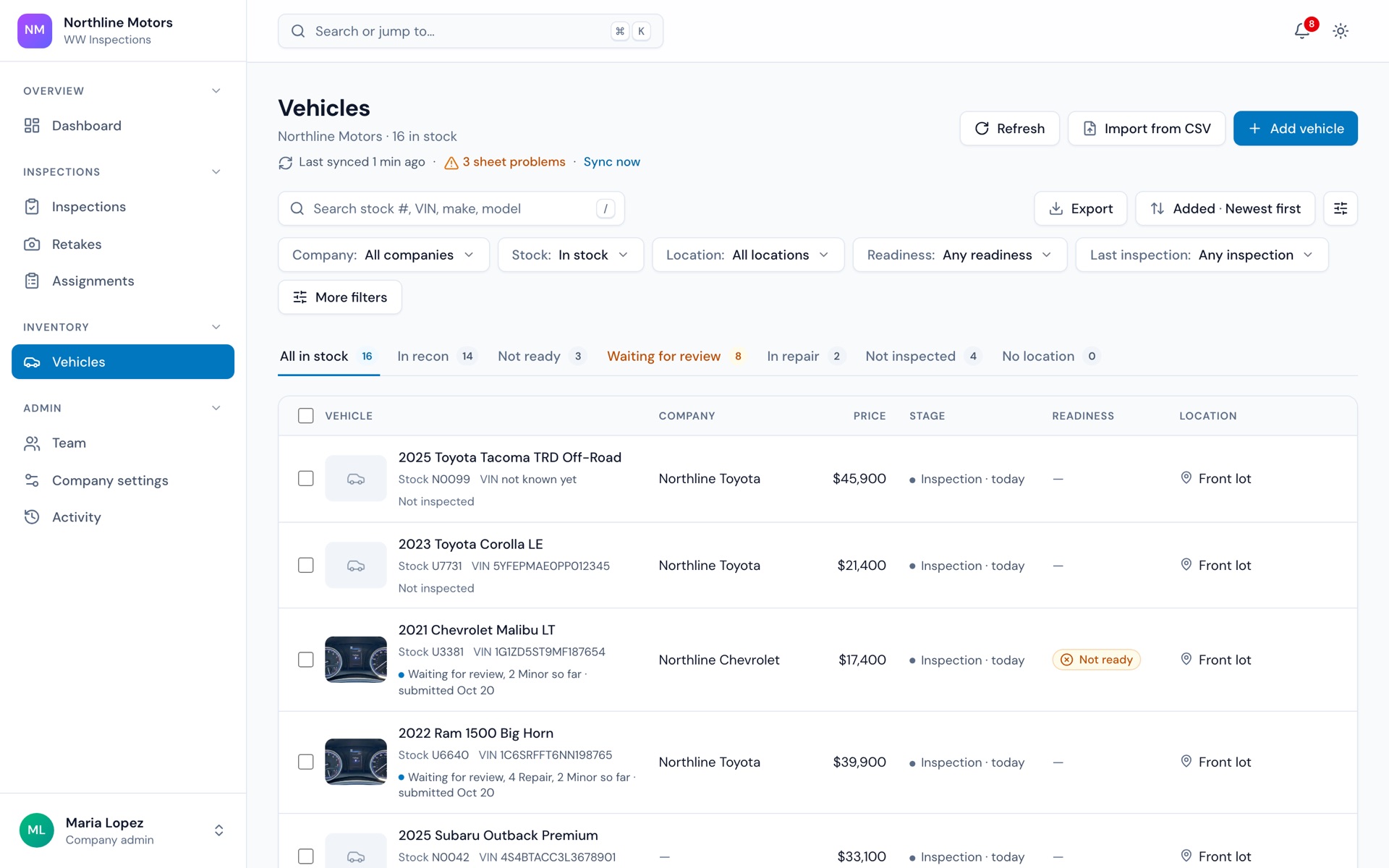This screenshot has height=868, width=1389.
Task: Check the 2022 Ram 1500 Big Horn row
Action: click(x=306, y=762)
